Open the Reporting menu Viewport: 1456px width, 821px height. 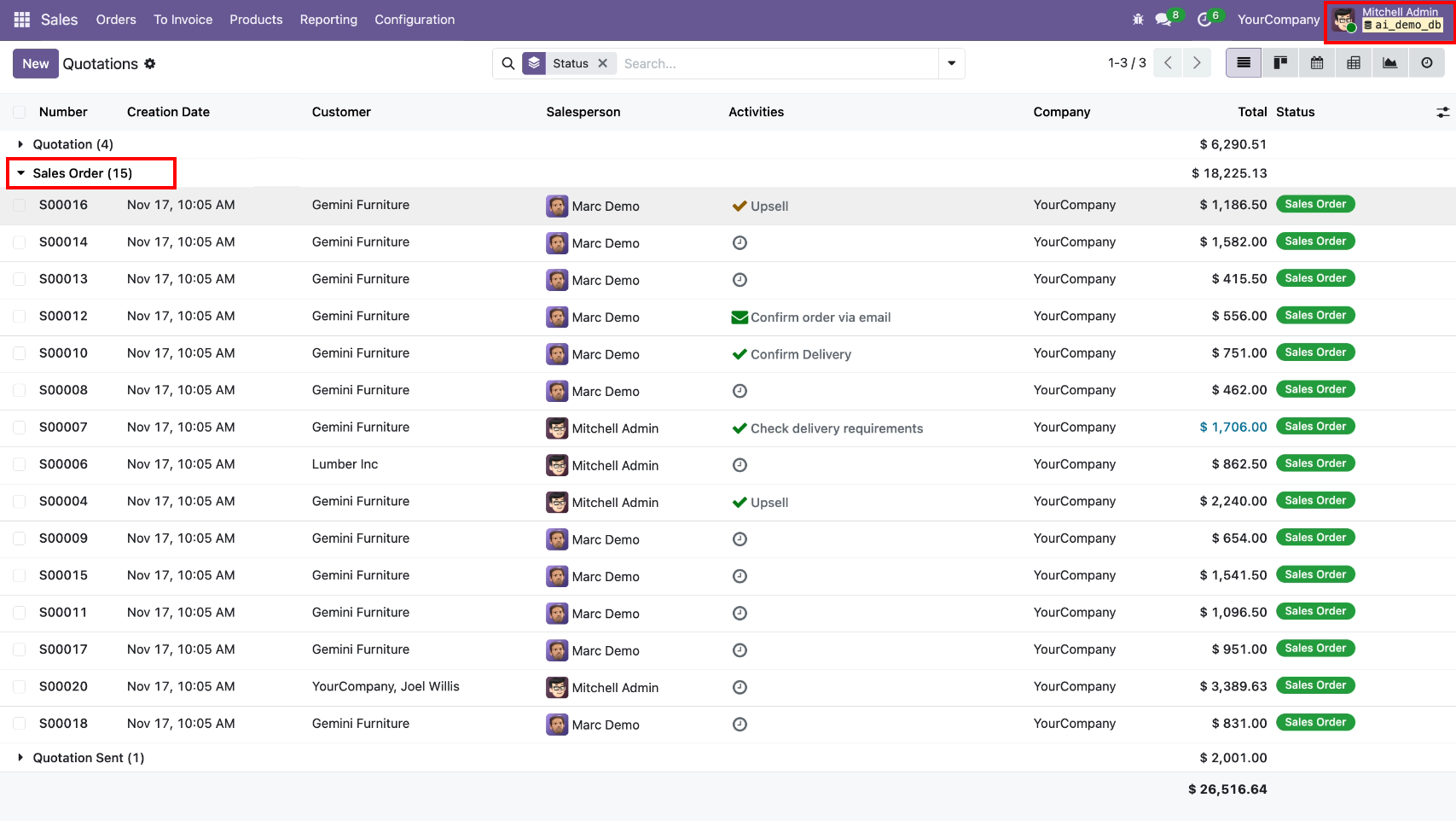tap(328, 20)
